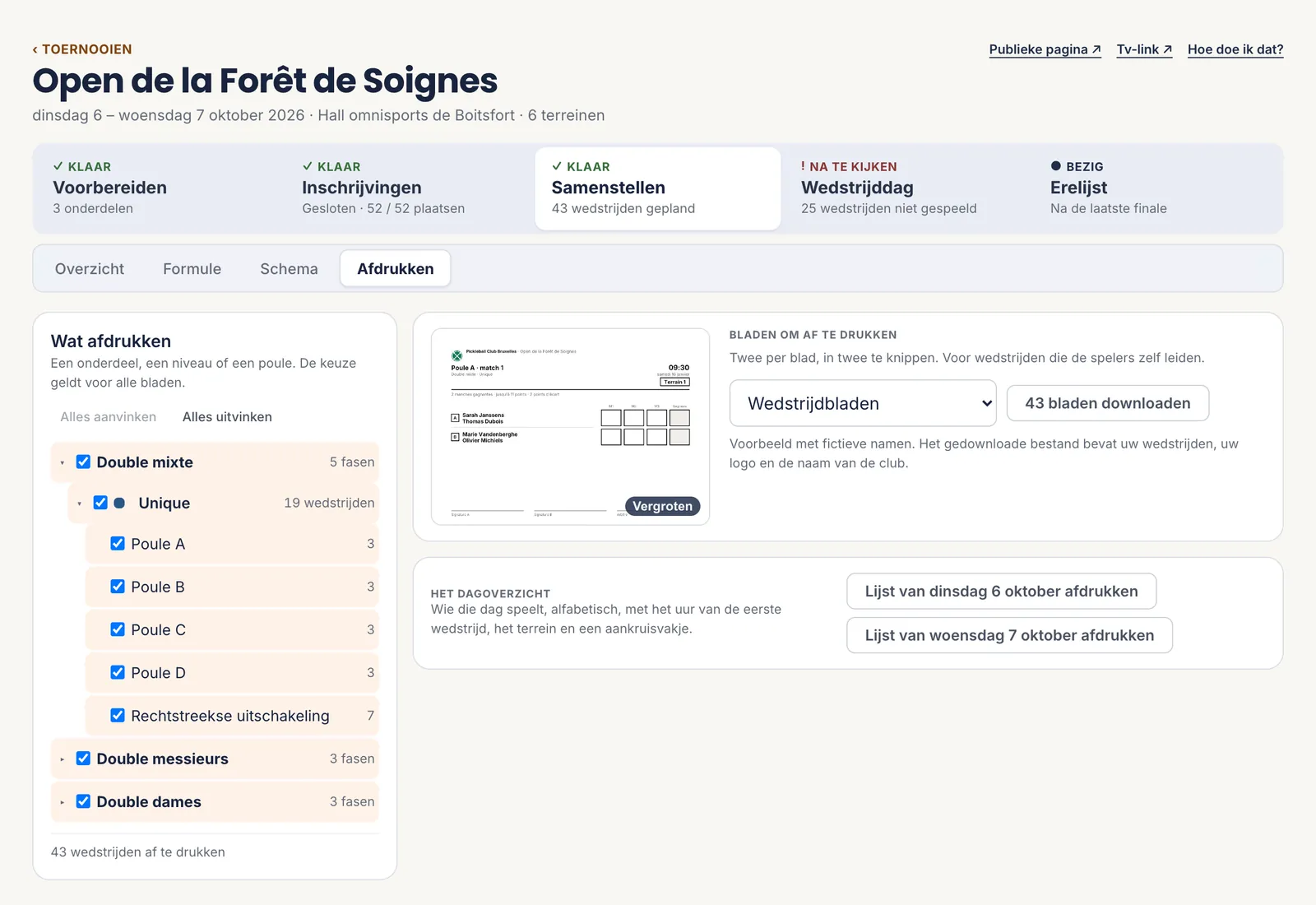Switch to the Formule tab
The image size is (1316, 905).
[192, 269]
